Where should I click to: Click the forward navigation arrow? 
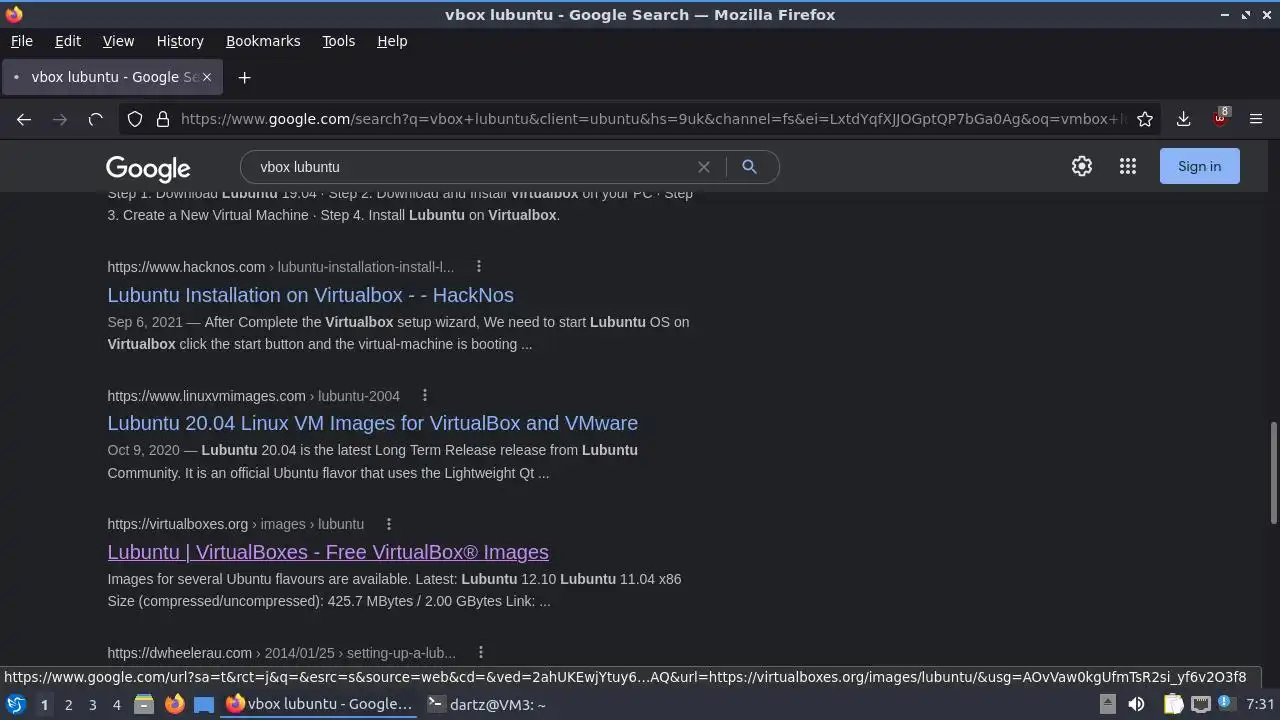60,119
